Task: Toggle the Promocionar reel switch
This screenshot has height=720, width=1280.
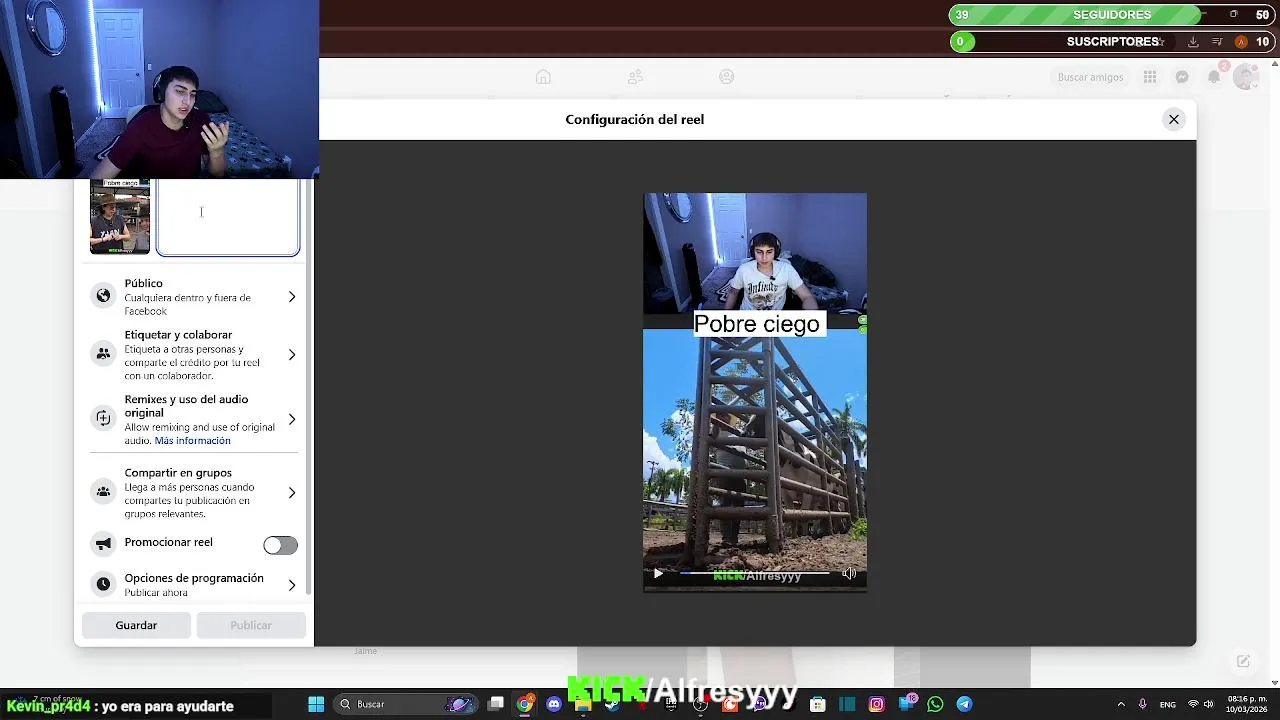Action: click(x=280, y=545)
